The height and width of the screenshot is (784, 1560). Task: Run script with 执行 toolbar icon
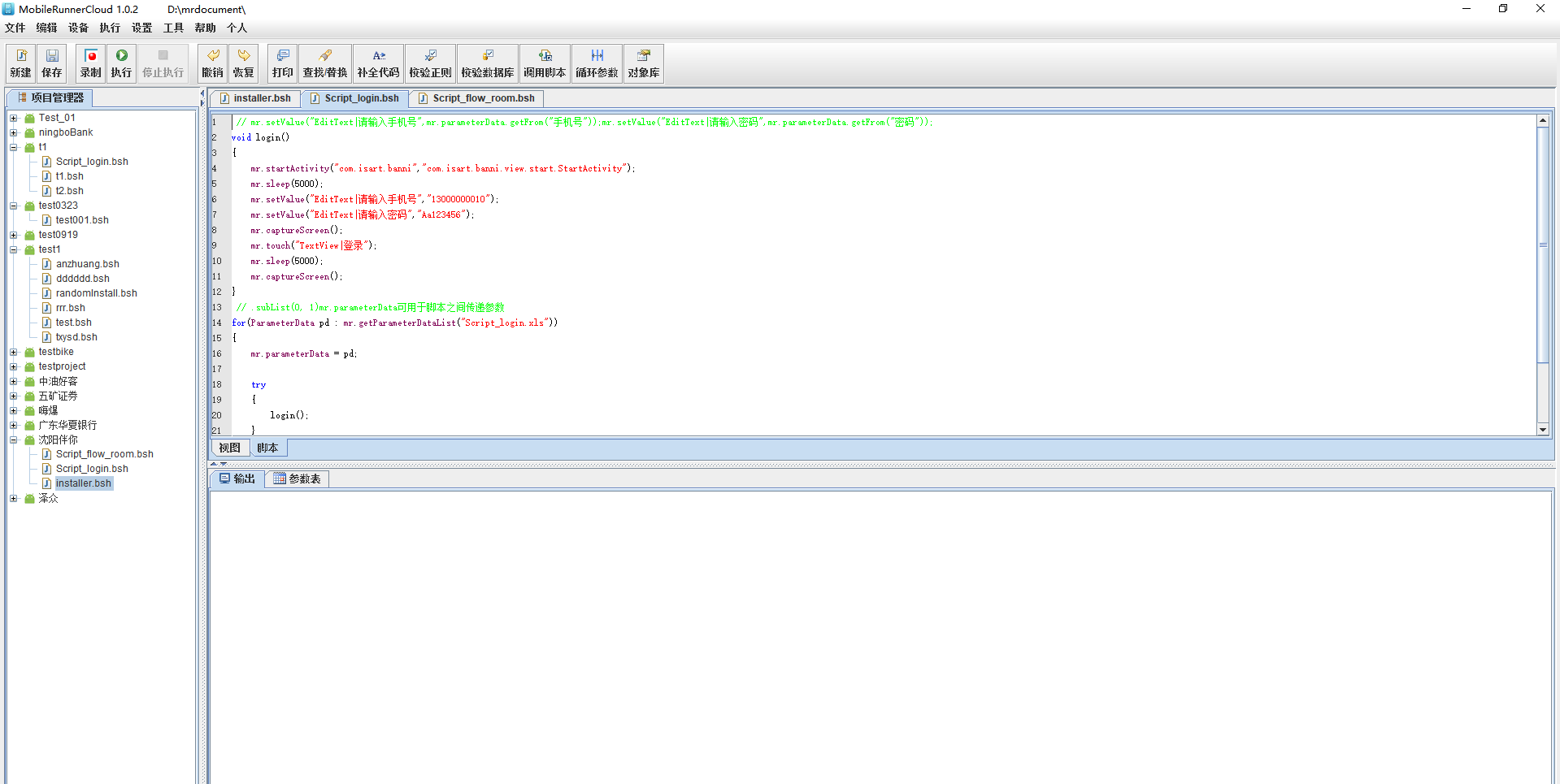(121, 63)
